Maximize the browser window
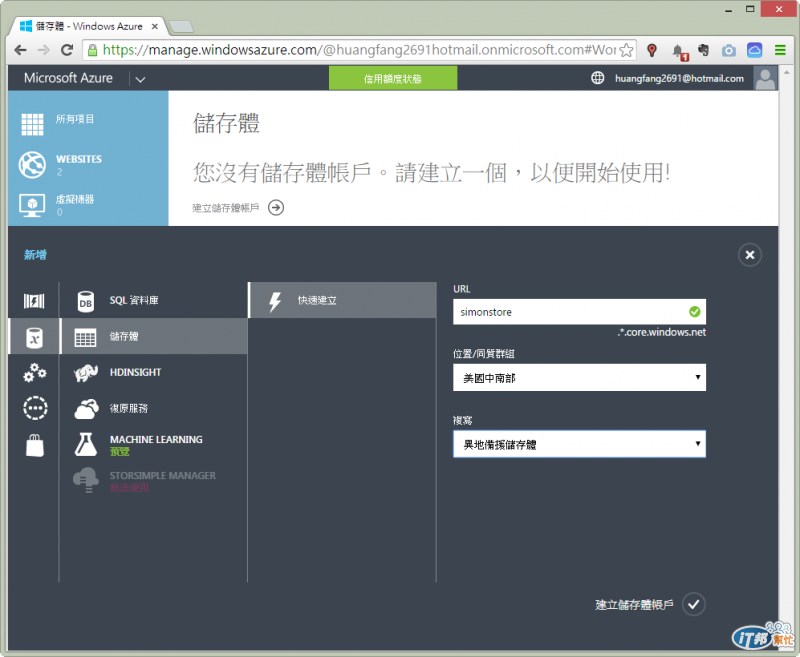Viewport: 800px width, 657px height. pyautogui.click(x=749, y=9)
